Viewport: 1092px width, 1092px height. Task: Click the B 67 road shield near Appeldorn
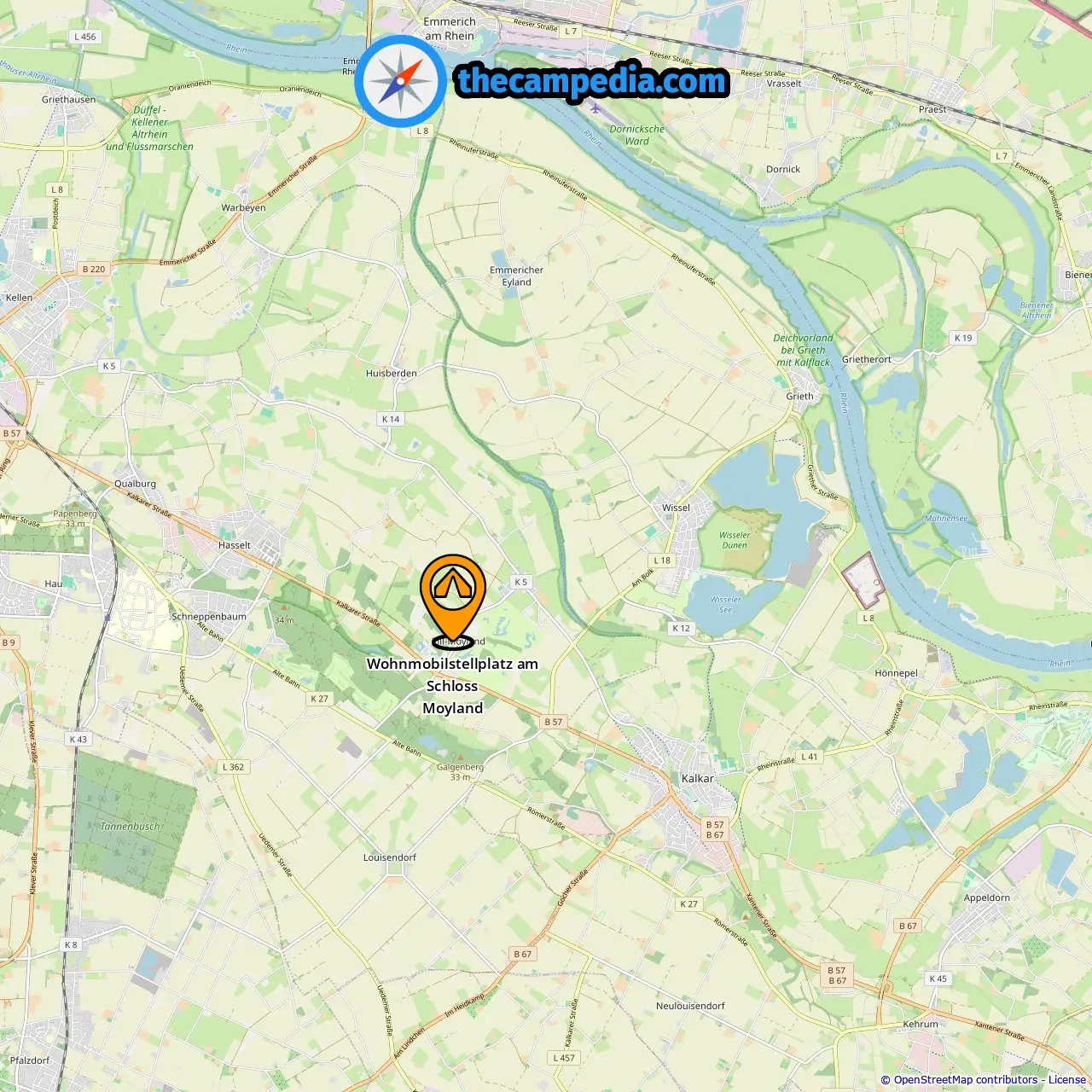(x=908, y=926)
